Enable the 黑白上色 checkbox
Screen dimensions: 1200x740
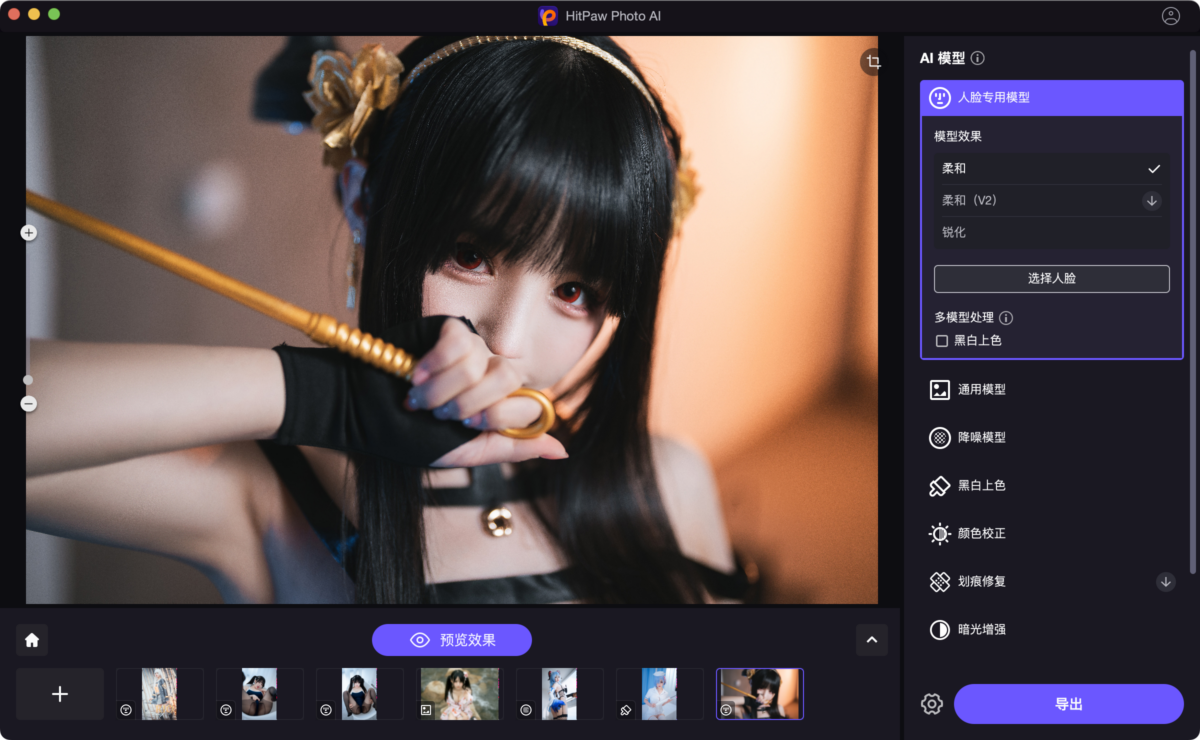pyautogui.click(x=941, y=341)
